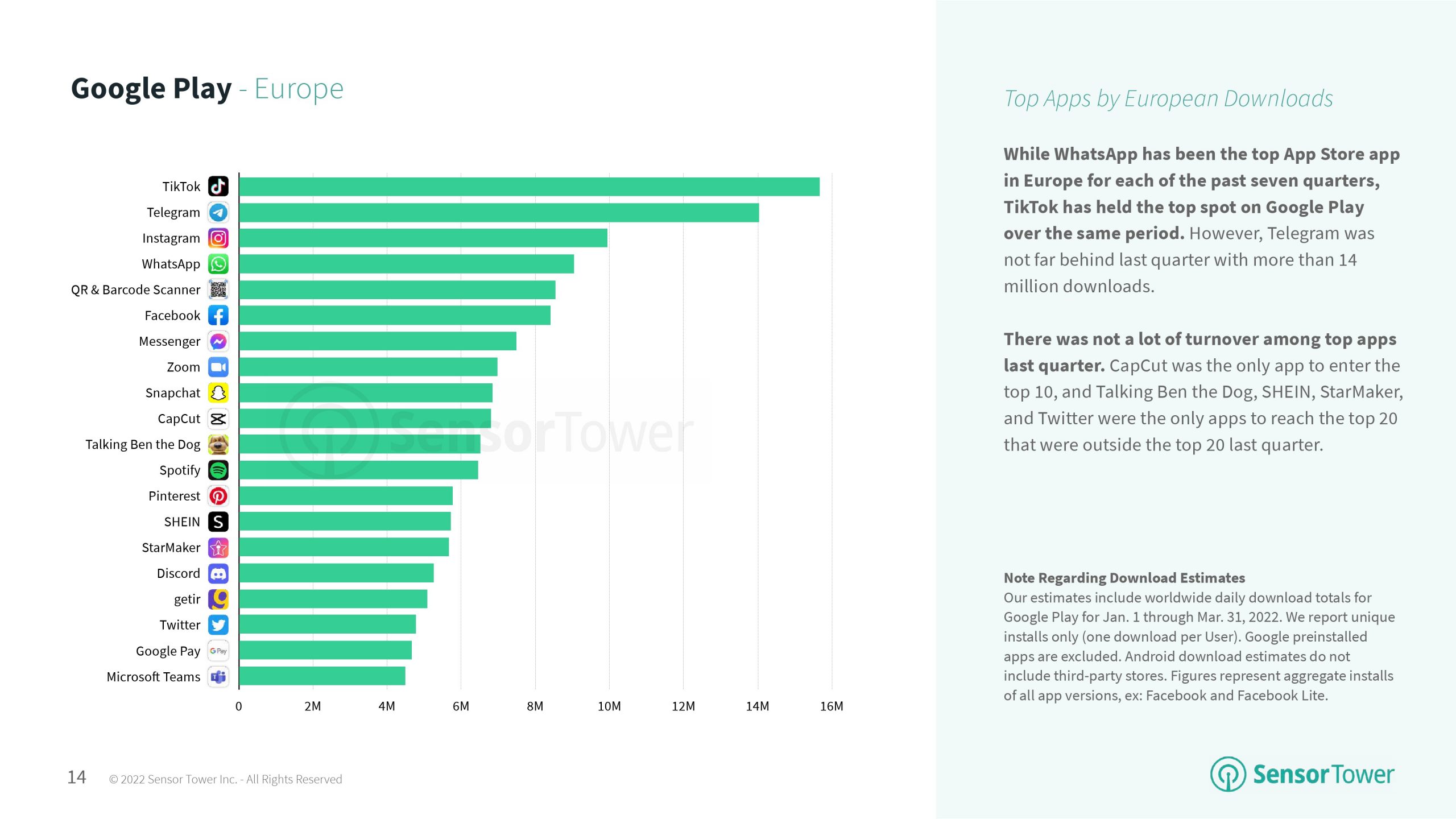The height and width of the screenshot is (819, 1456).
Task: Click the Talking Ben the Dog icon
Action: [x=218, y=445]
